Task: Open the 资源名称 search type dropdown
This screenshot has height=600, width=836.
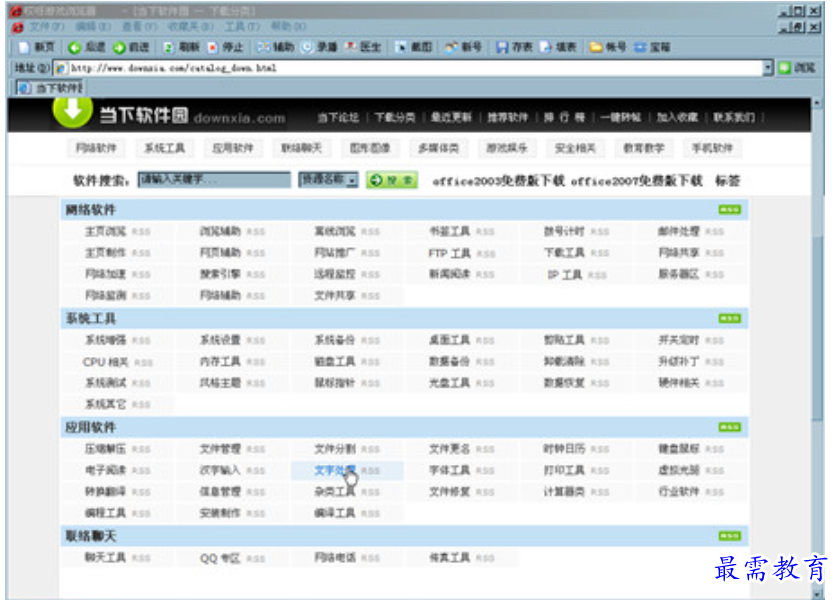Action: click(328, 180)
